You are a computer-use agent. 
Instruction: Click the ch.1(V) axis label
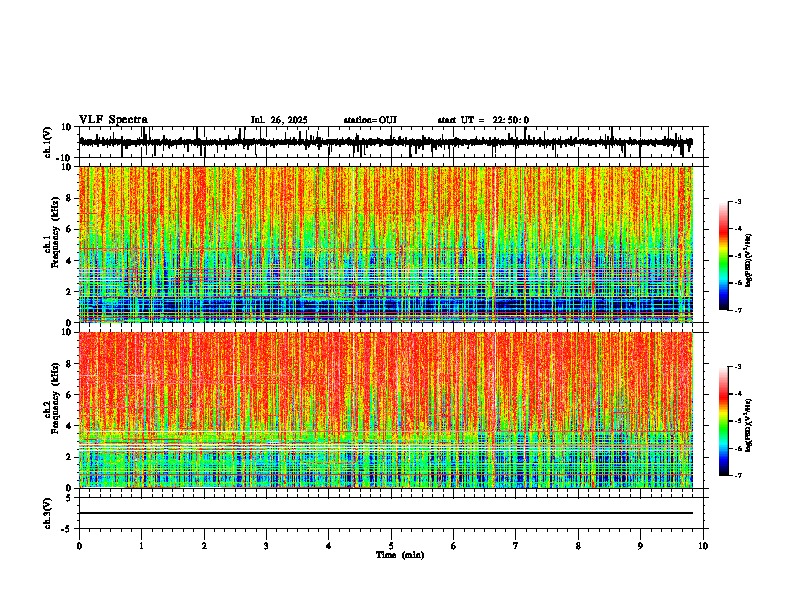click(x=48, y=142)
